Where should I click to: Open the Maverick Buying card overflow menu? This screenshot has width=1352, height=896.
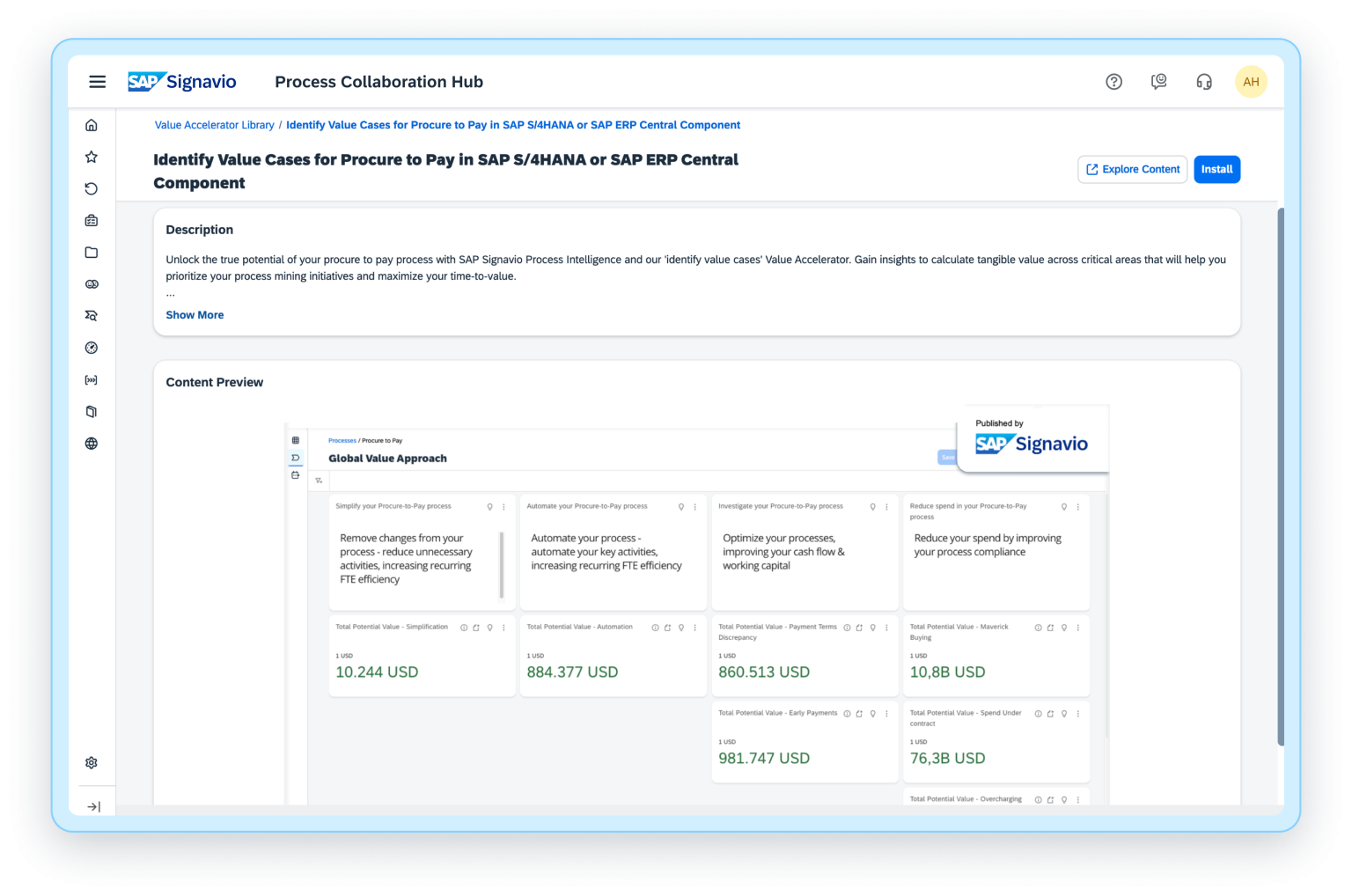click(1077, 627)
